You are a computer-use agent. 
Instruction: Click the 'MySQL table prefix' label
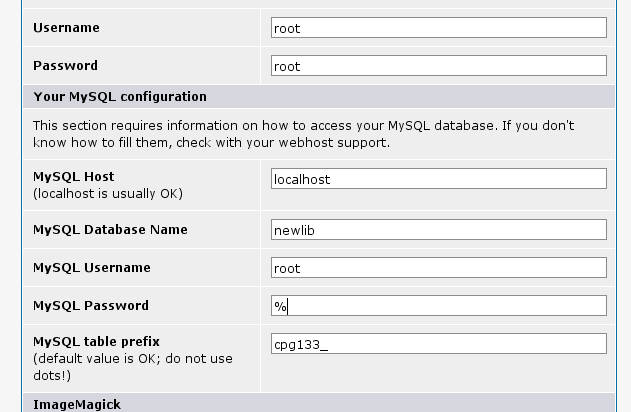(96, 343)
